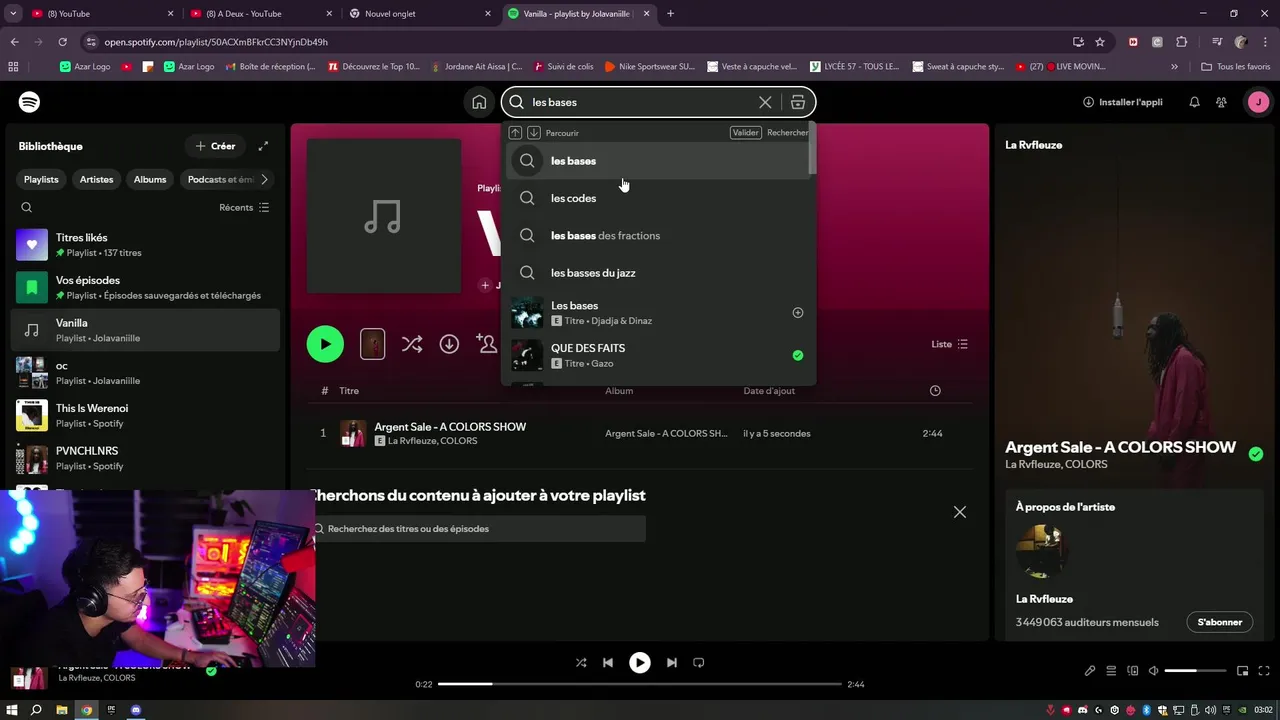This screenshot has width=1280, height=720.
Task: Sort by the duration clock column header
Action: pos(935,391)
